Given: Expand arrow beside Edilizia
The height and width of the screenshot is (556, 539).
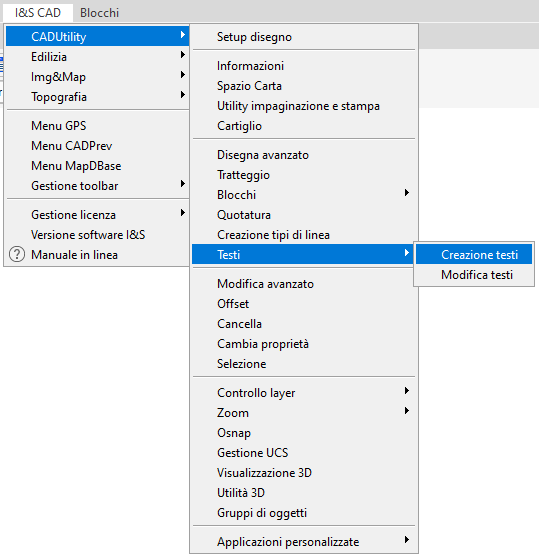Looking at the screenshot, I should coord(183,54).
